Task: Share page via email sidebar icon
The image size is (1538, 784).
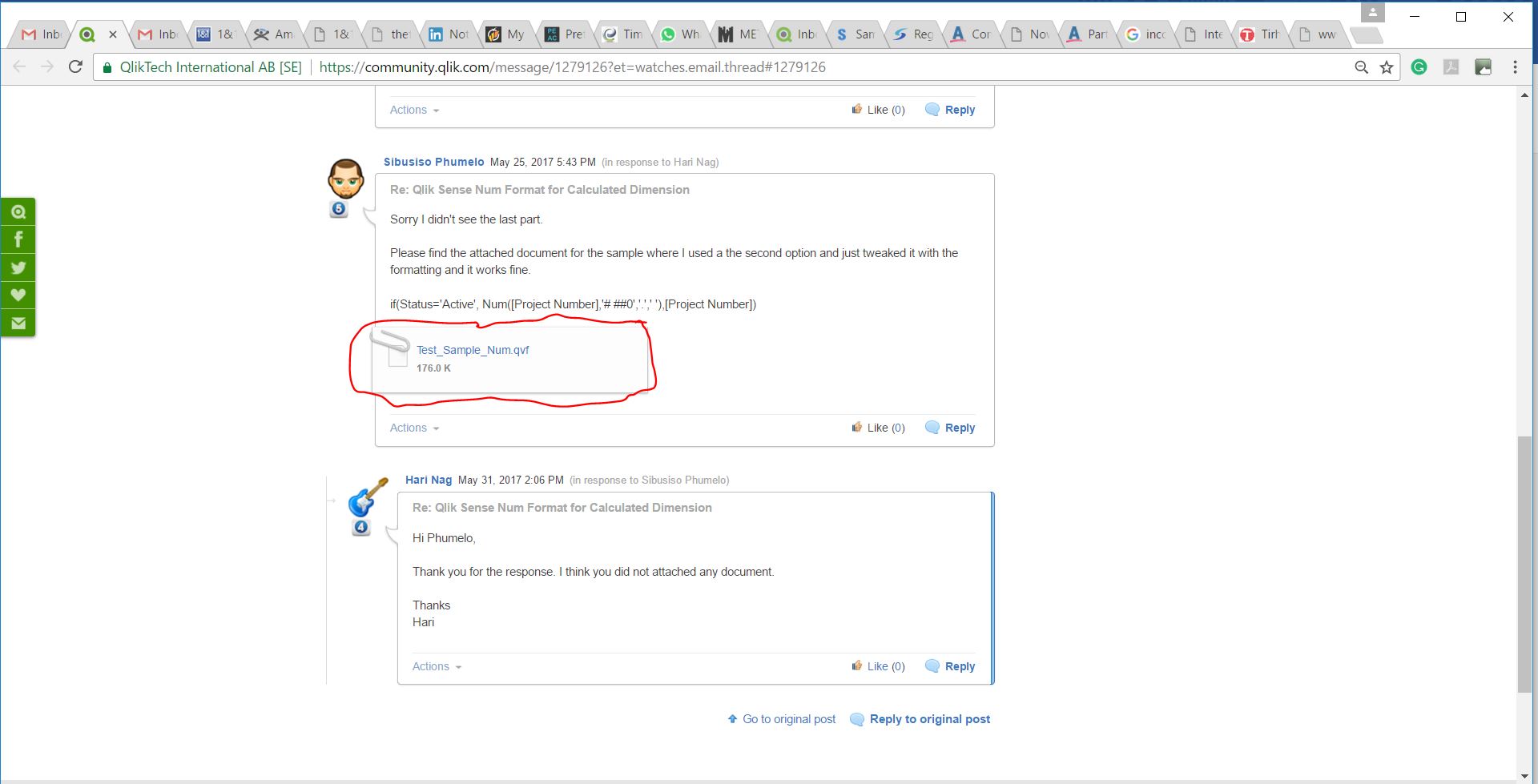Action: 18,323
